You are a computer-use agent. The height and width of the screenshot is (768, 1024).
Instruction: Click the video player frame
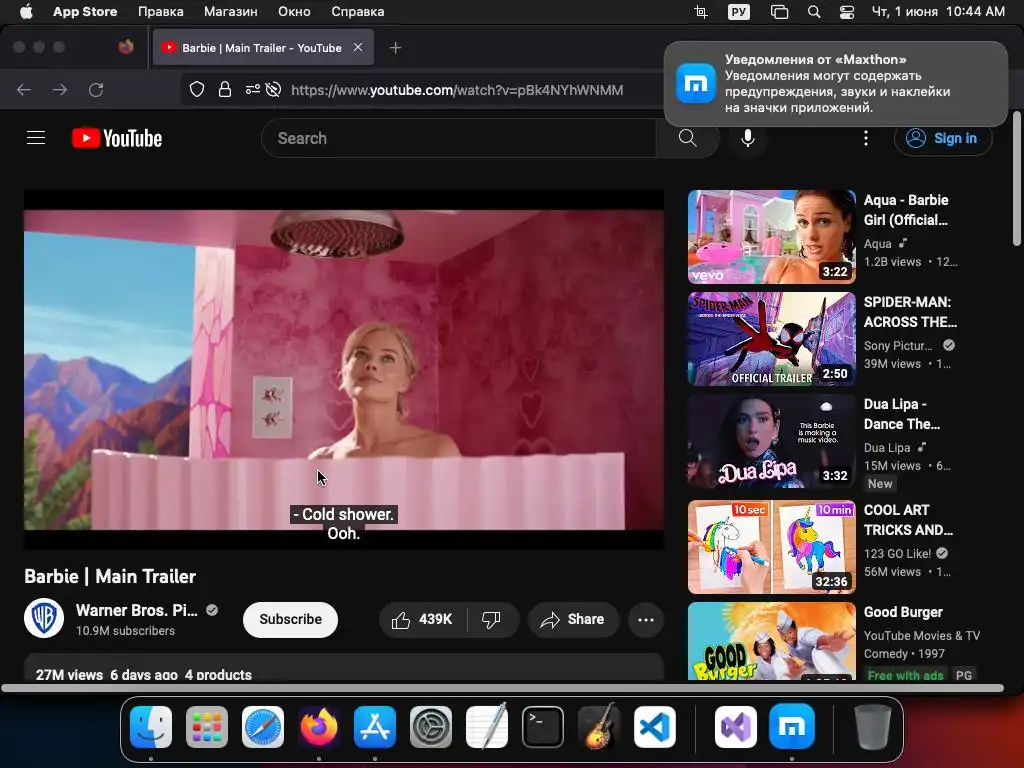(x=344, y=370)
